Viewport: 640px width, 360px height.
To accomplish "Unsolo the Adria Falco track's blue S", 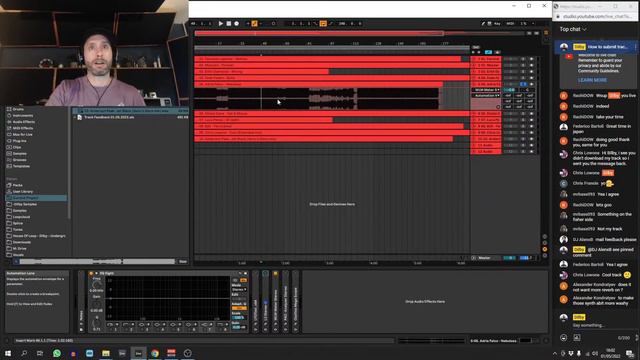I will [x=523, y=84].
